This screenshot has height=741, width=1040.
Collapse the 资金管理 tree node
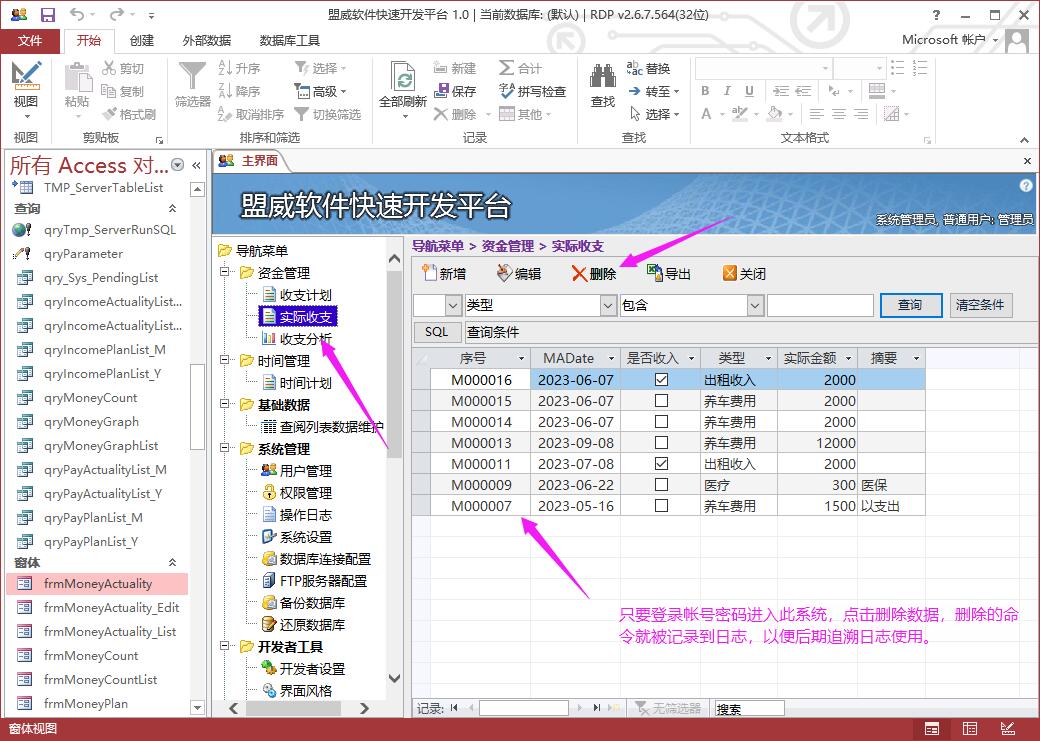[x=225, y=272]
